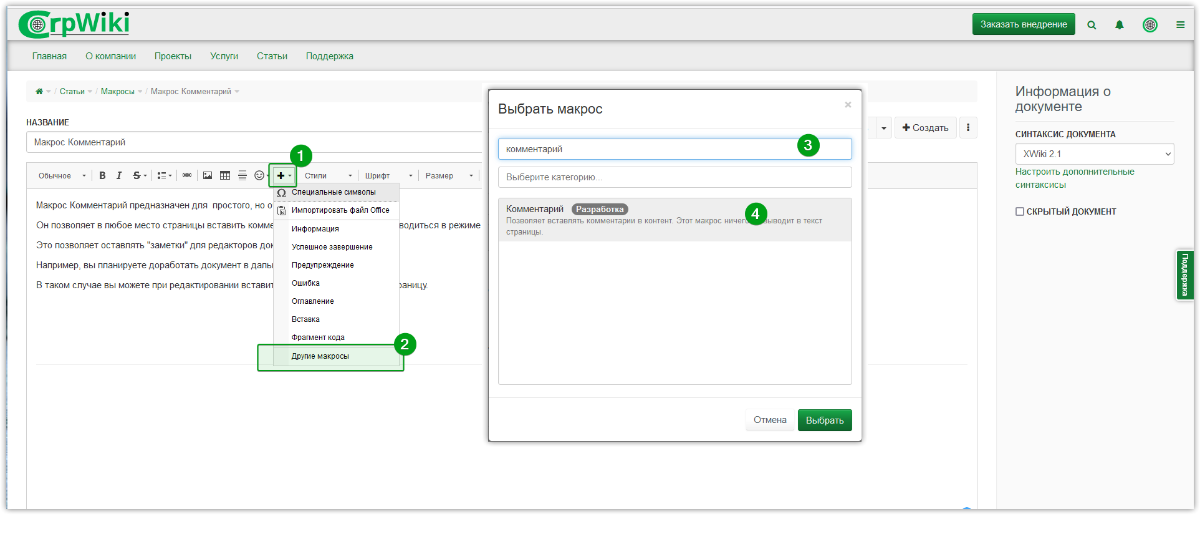Click the CorpWiki logo
Image resolution: width=1200 pixels, height=534 pixels.
coord(75,23)
